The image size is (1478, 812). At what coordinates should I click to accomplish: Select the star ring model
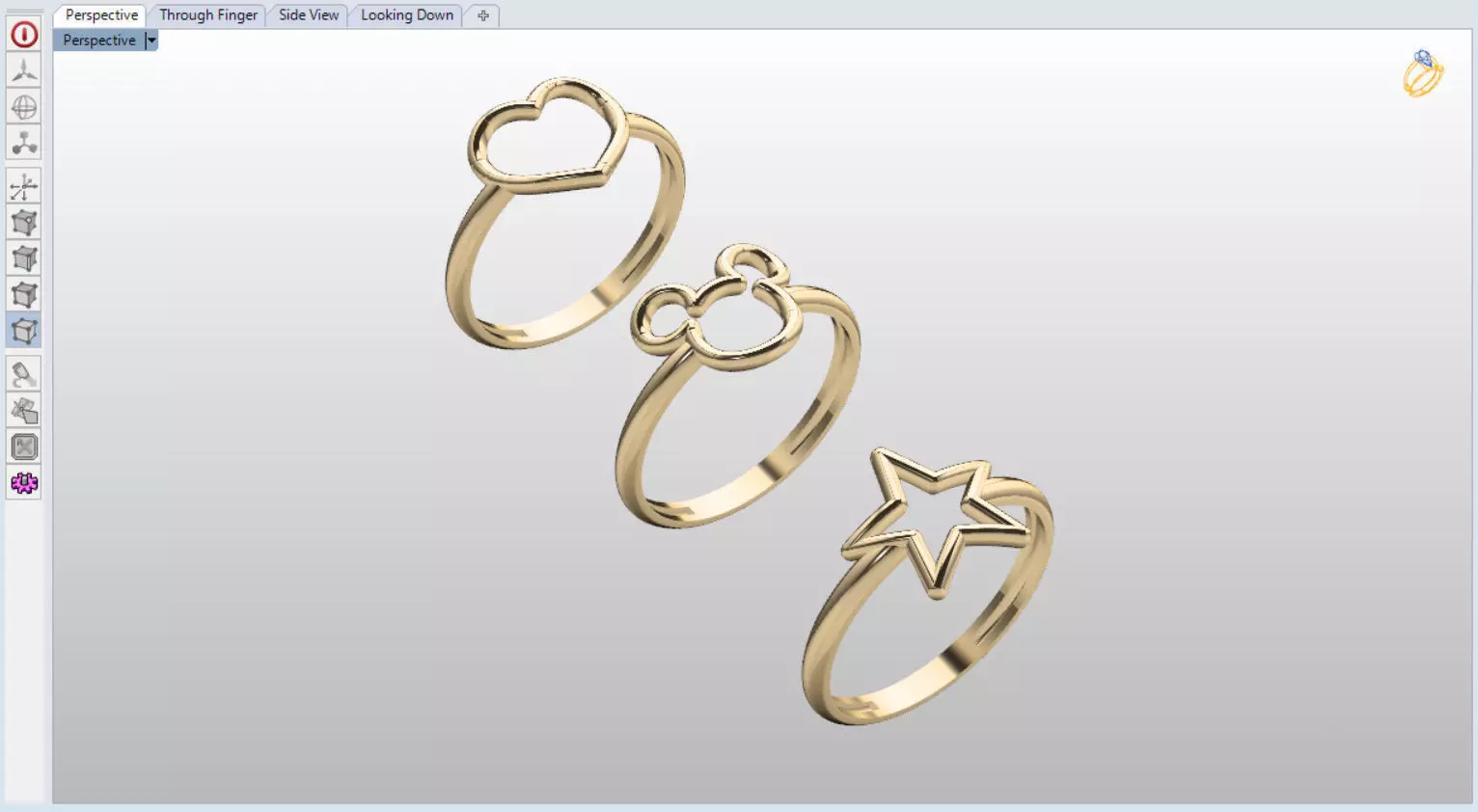coord(927,586)
